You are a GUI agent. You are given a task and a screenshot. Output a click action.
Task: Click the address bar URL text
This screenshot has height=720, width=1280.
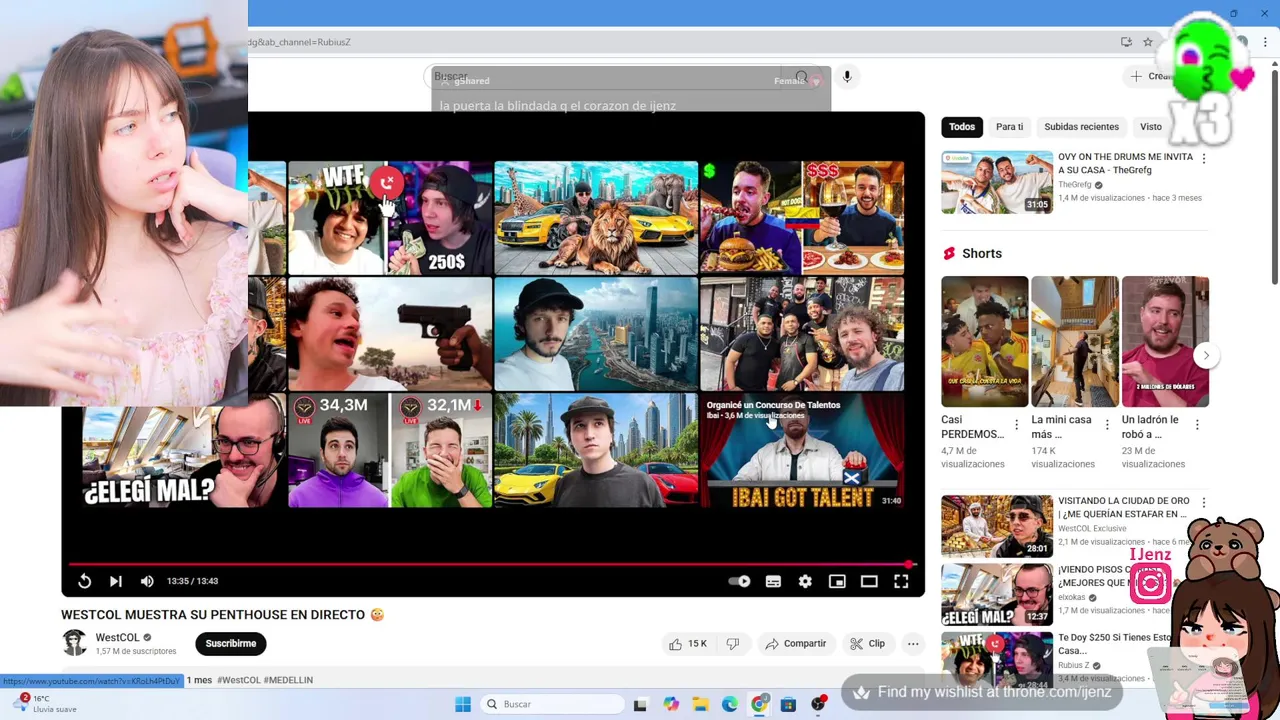pyautogui.click(x=300, y=42)
